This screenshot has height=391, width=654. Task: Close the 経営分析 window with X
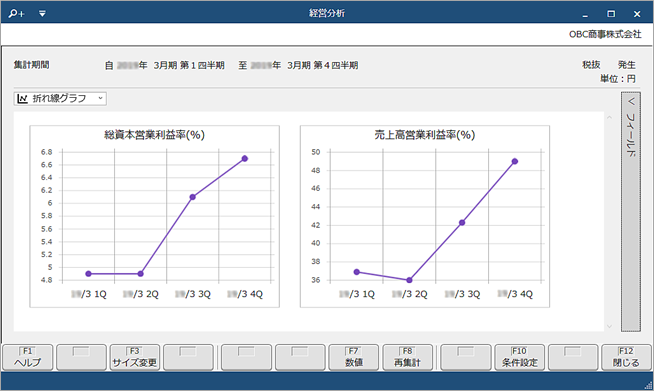(637, 14)
